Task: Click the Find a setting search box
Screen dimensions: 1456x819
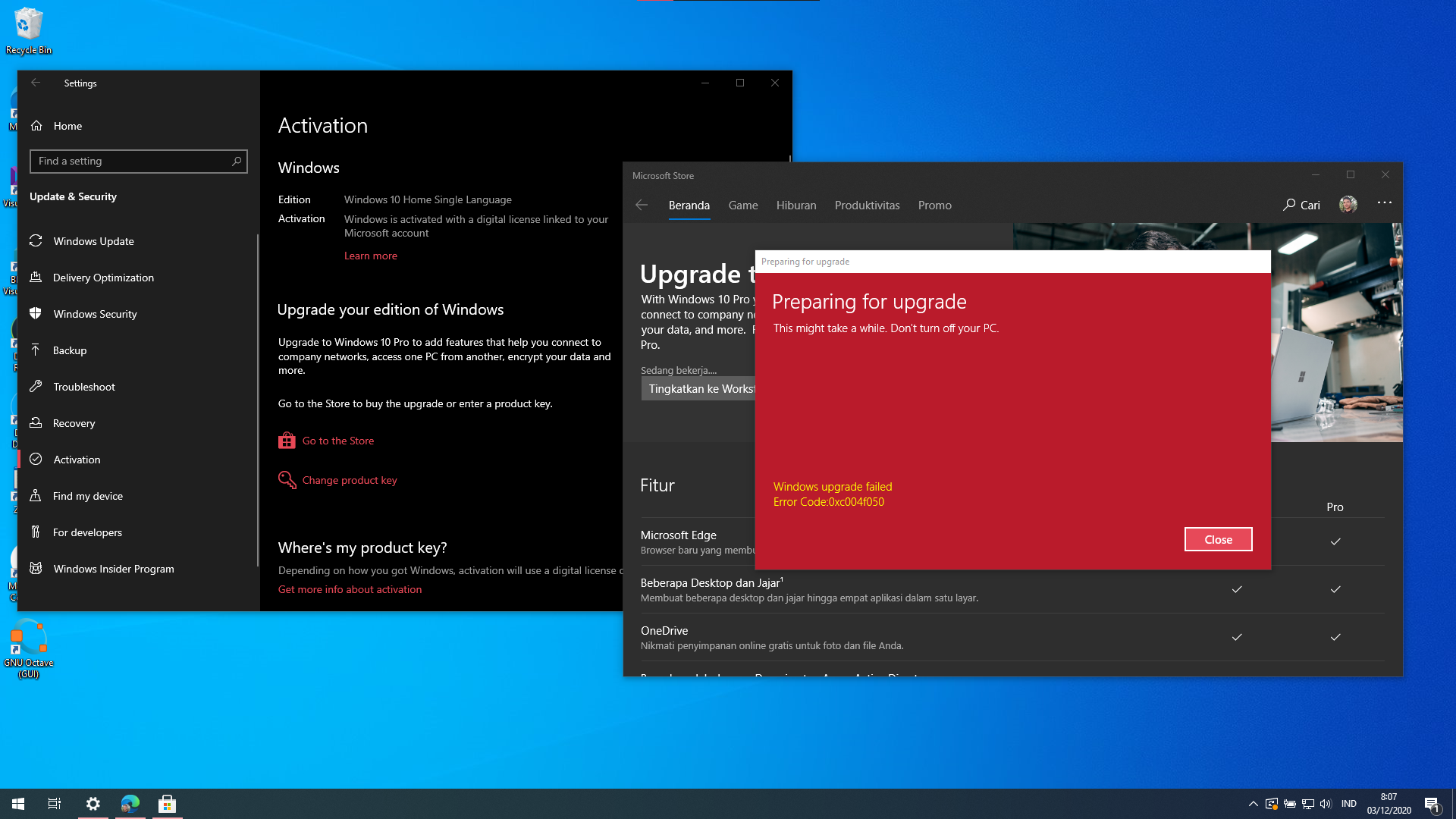Action: [x=138, y=161]
